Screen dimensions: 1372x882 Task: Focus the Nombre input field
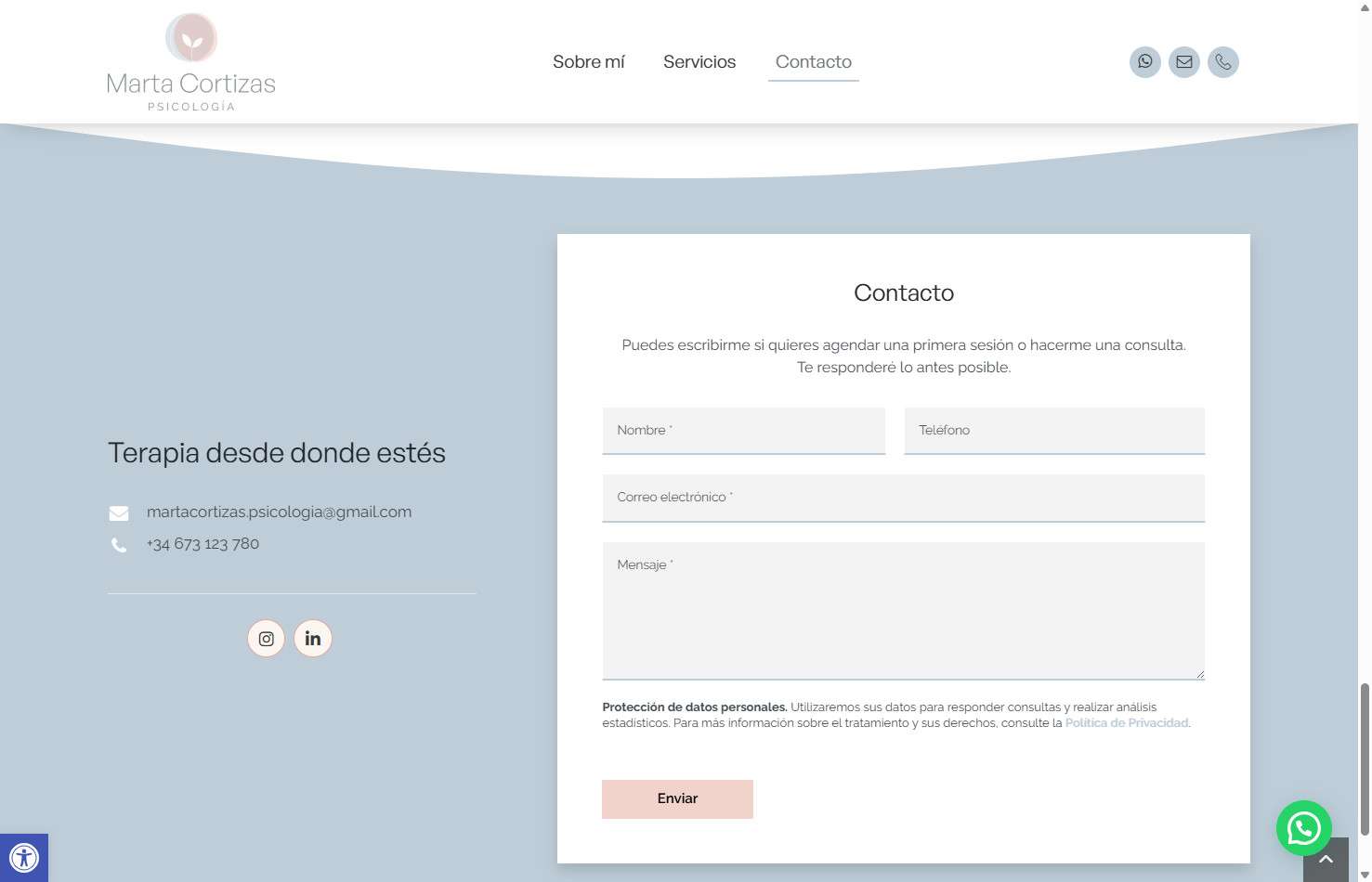(743, 431)
